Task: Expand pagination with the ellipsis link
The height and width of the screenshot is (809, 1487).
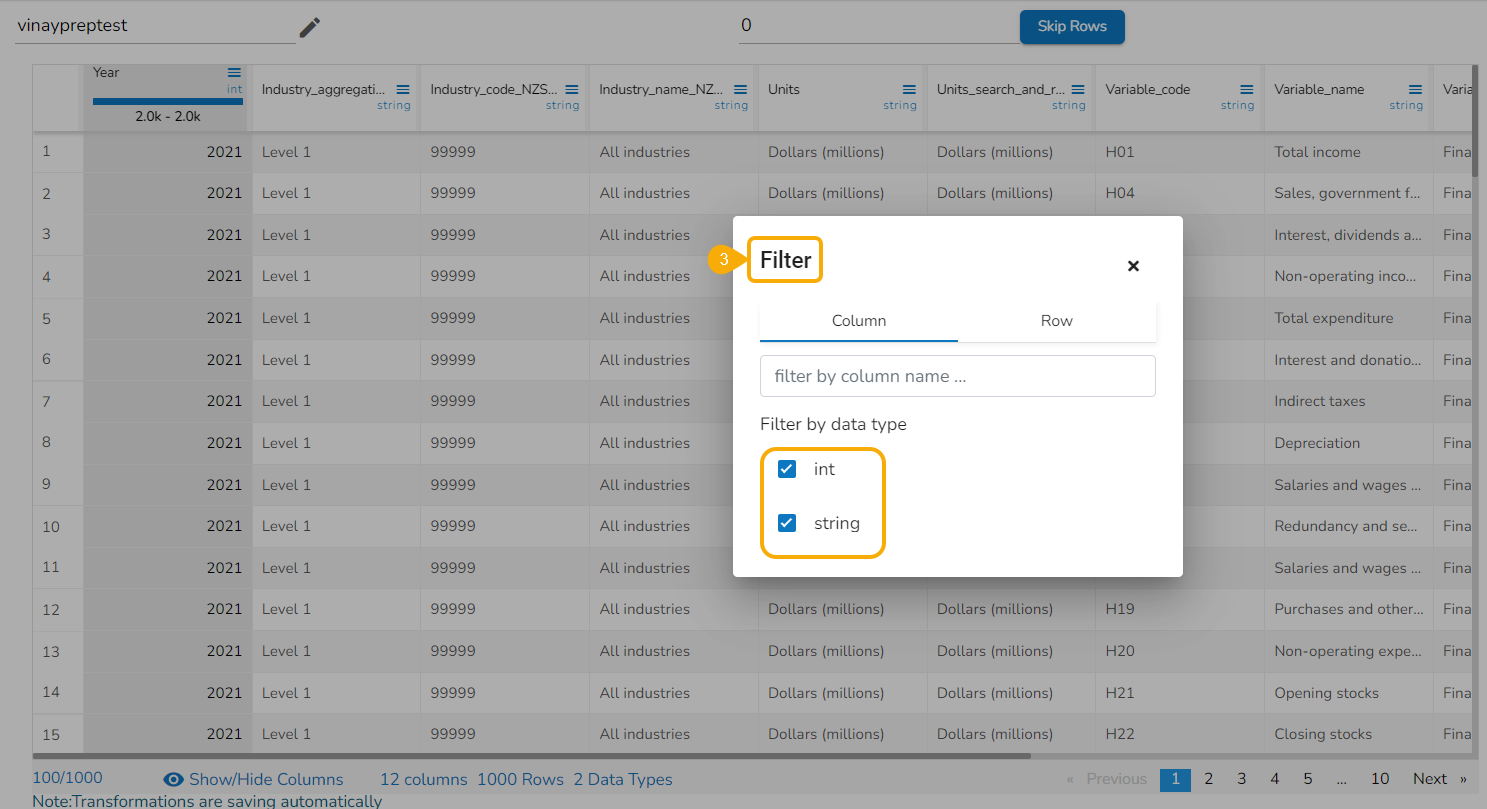Action: click(x=1341, y=779)
